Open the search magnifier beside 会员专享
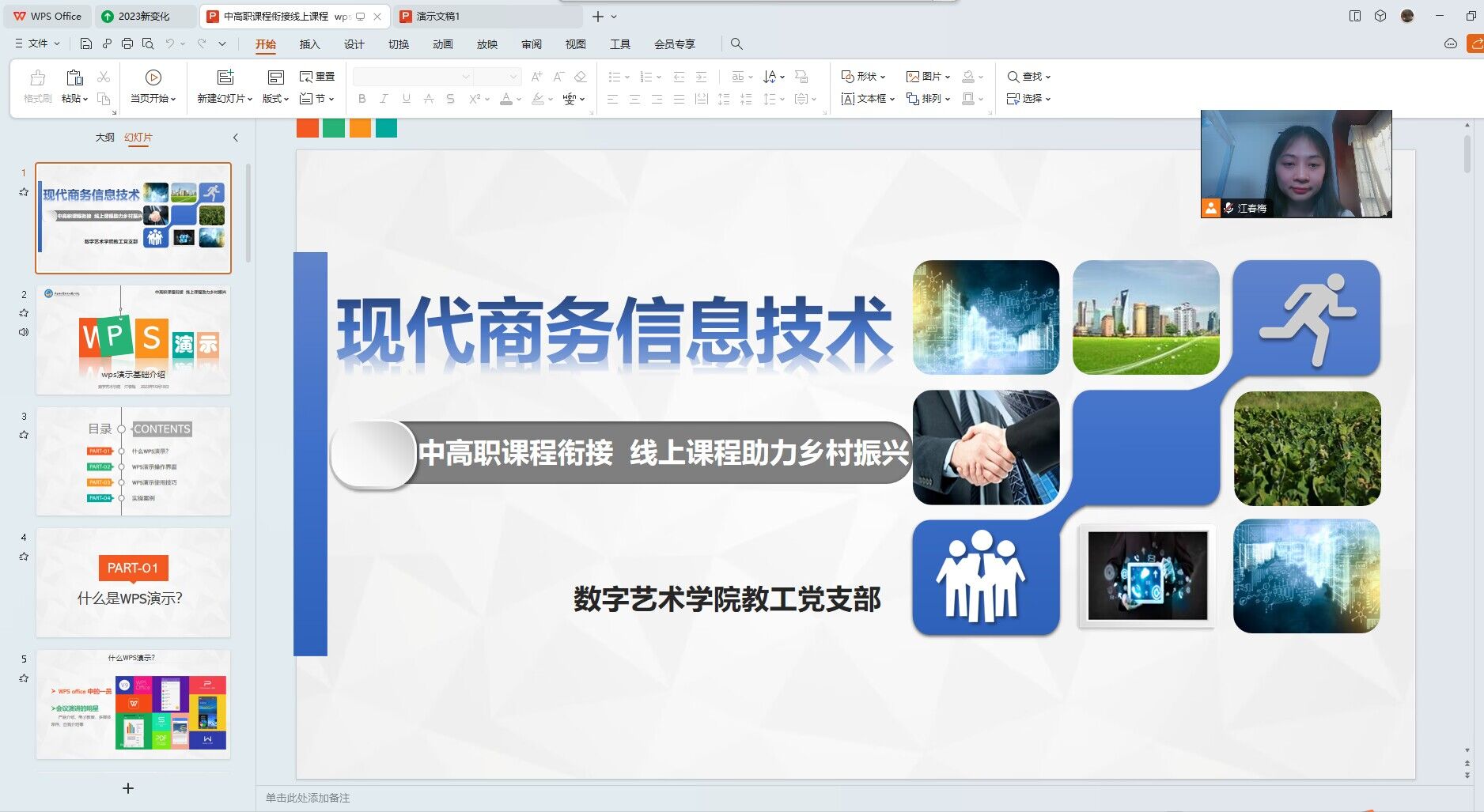1484x812 pixels. [x=736, y=43]
